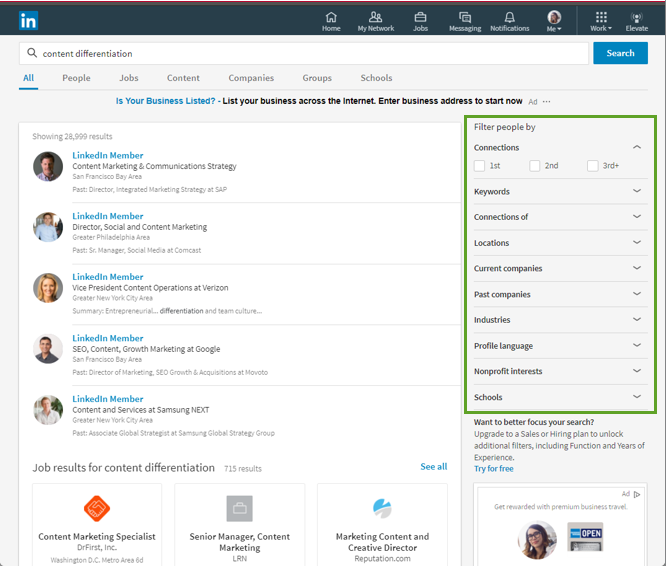
Task: Click the blue Search button
Action: click(x=620, y=53)
